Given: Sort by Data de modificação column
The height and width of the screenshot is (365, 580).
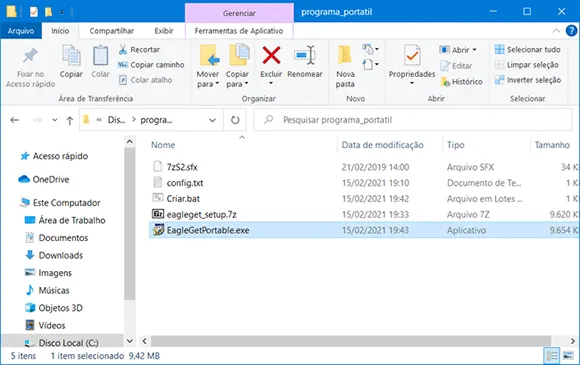Looking at the screenshot, I should tap(382, 145).
